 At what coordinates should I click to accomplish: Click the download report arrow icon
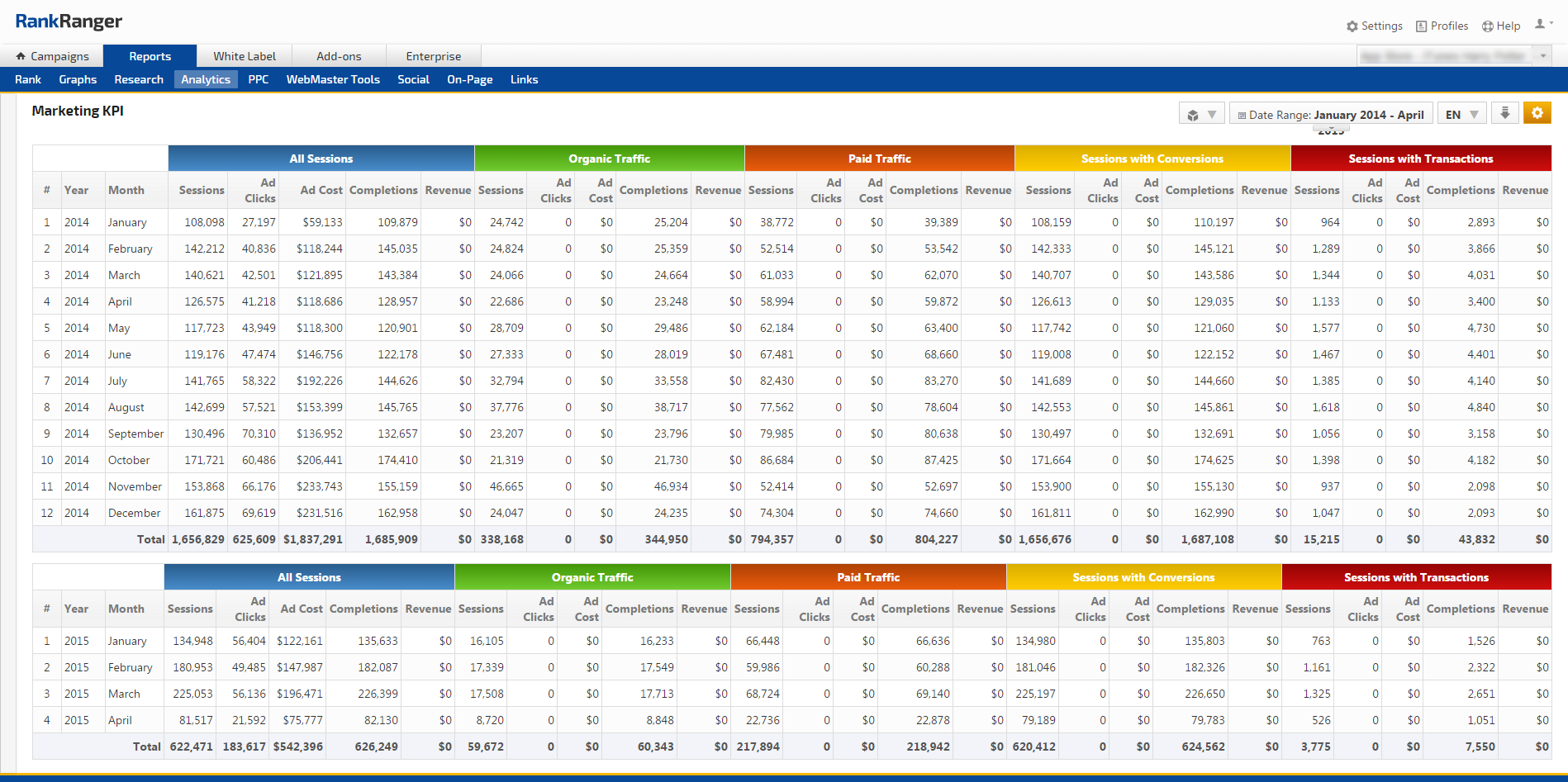(x=1504, y=113)
